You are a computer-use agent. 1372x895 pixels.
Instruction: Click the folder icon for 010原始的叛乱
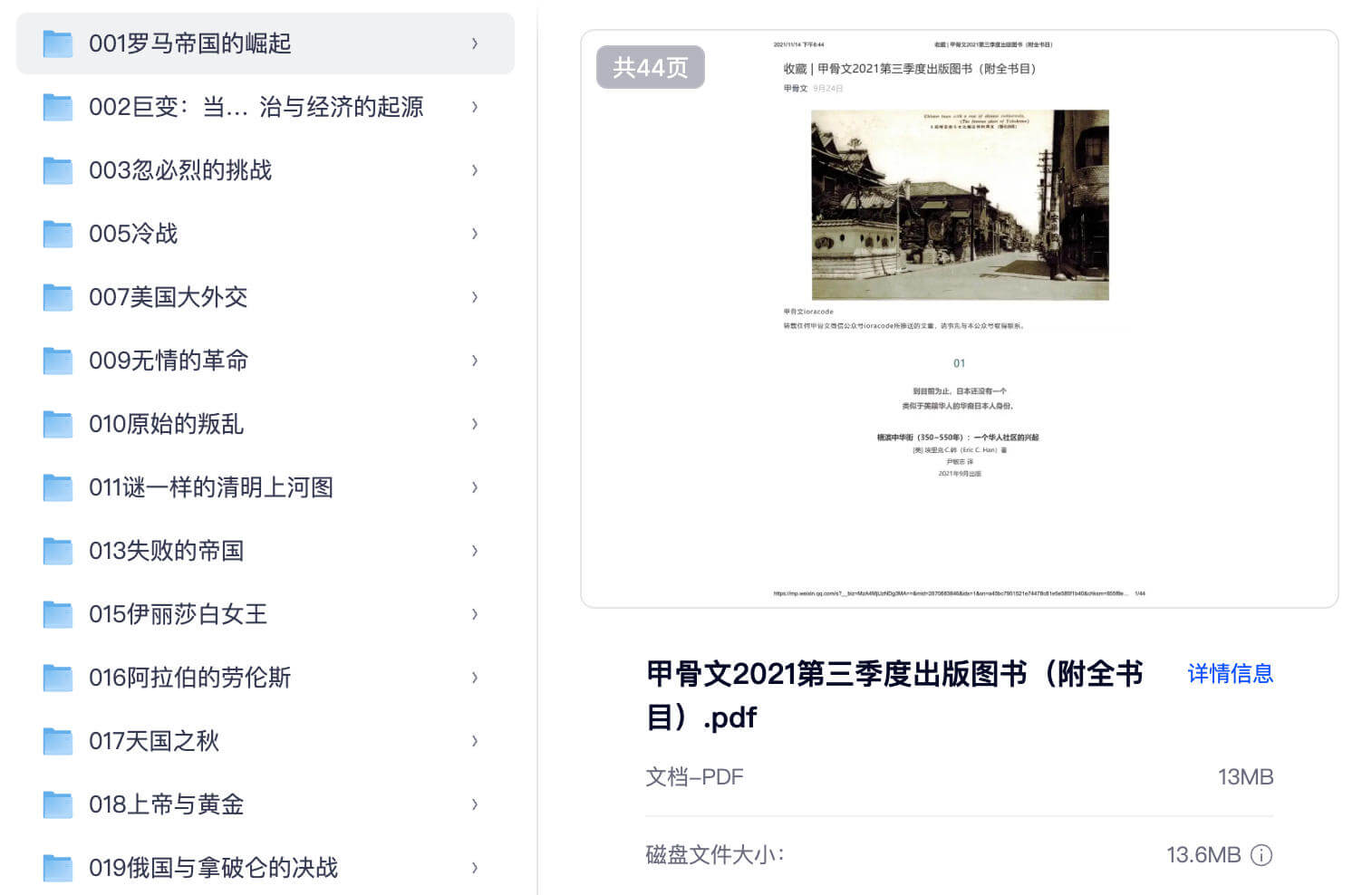[58, 424]
